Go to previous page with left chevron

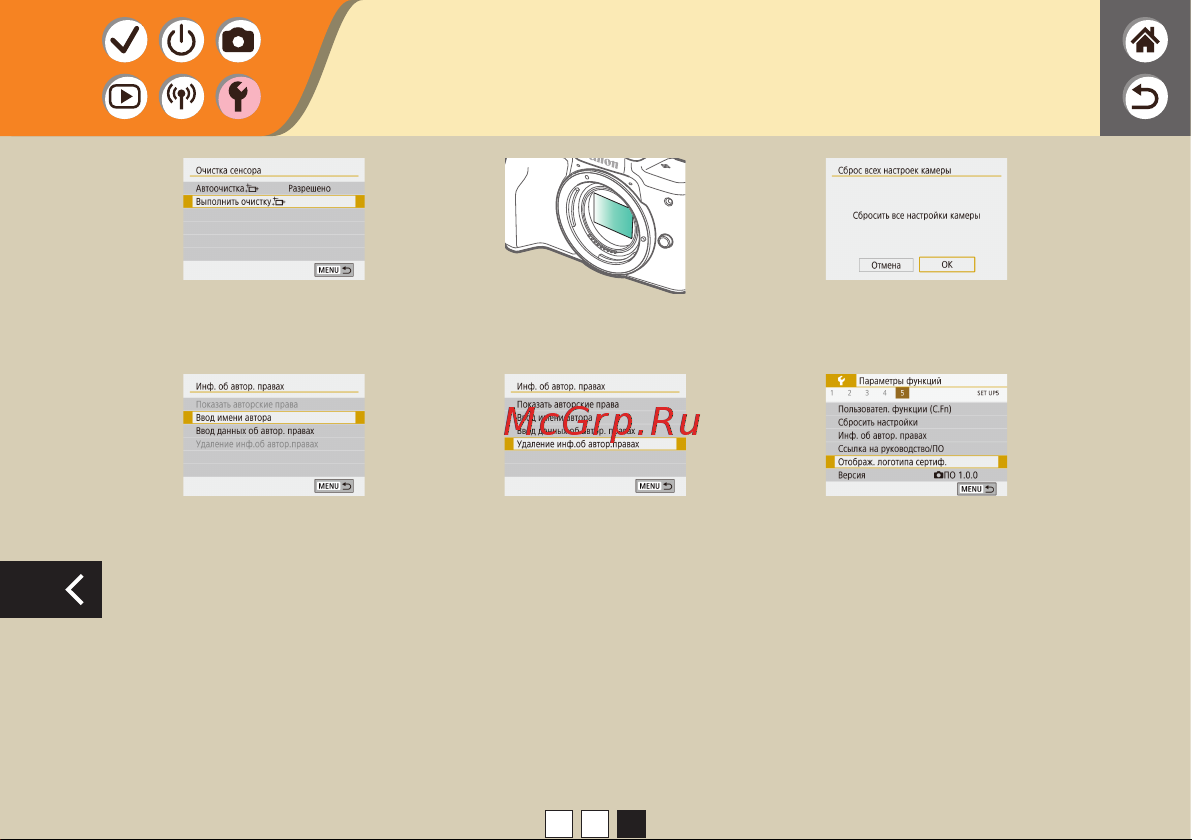tap(51, 589)
